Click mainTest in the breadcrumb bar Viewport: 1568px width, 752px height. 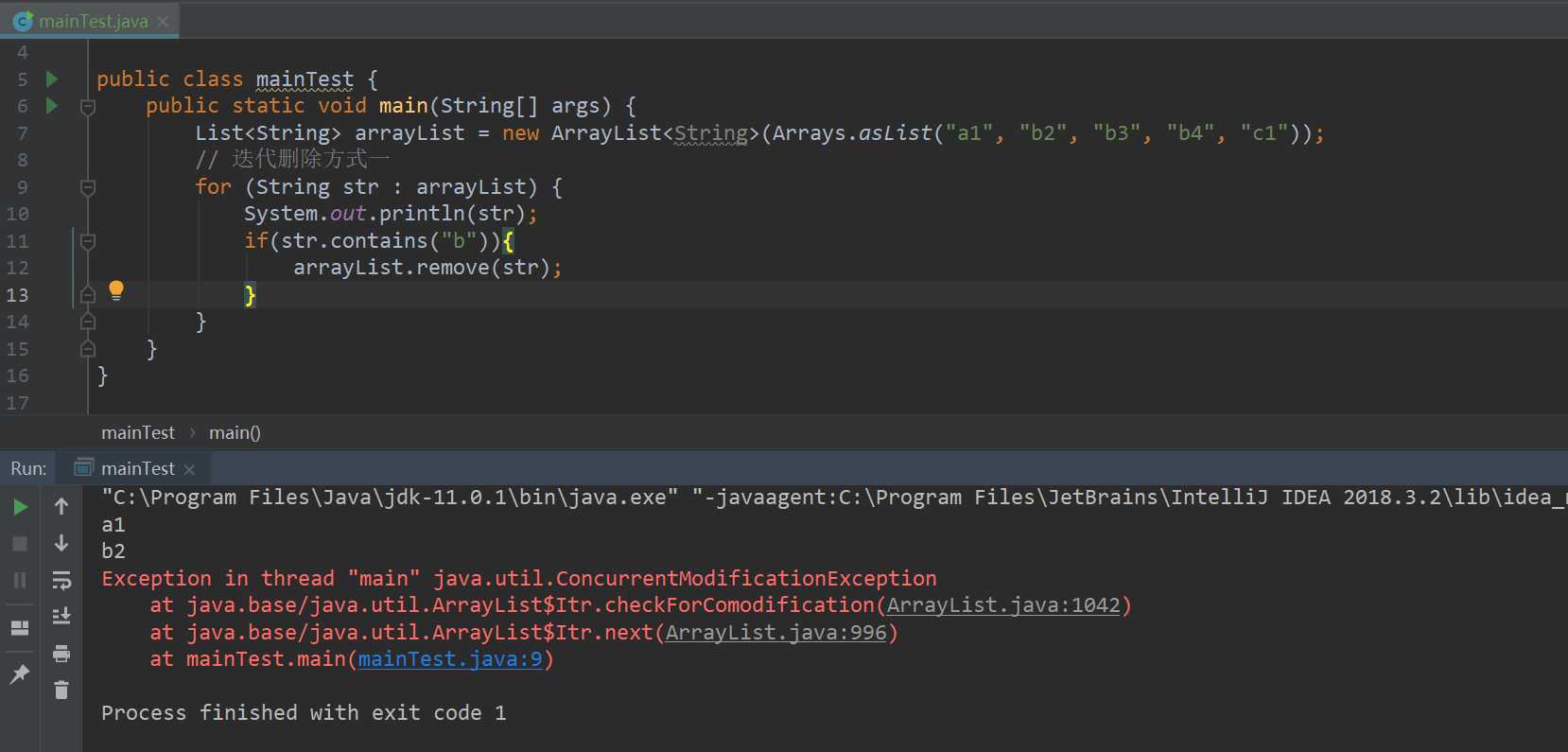tap(138, 432)
